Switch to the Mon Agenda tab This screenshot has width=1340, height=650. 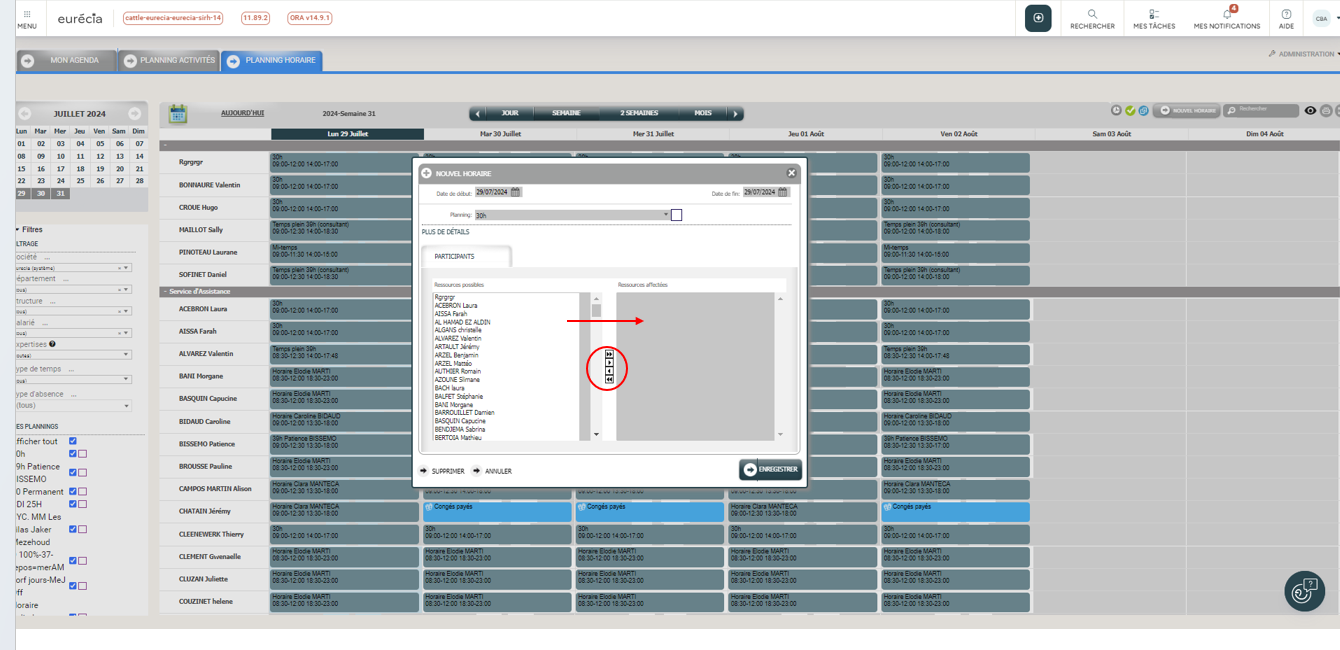click(x=64, y=61)
